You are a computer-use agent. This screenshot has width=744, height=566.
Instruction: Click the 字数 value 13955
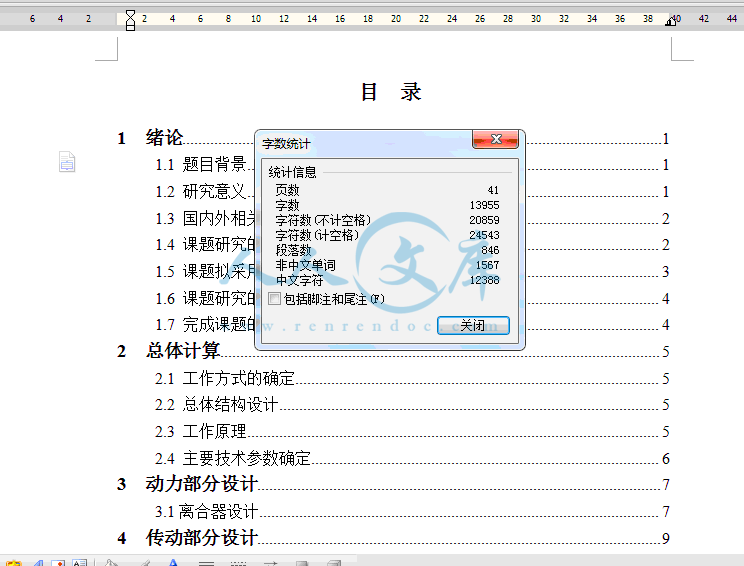pyautogui.click(x=484, y=205)
